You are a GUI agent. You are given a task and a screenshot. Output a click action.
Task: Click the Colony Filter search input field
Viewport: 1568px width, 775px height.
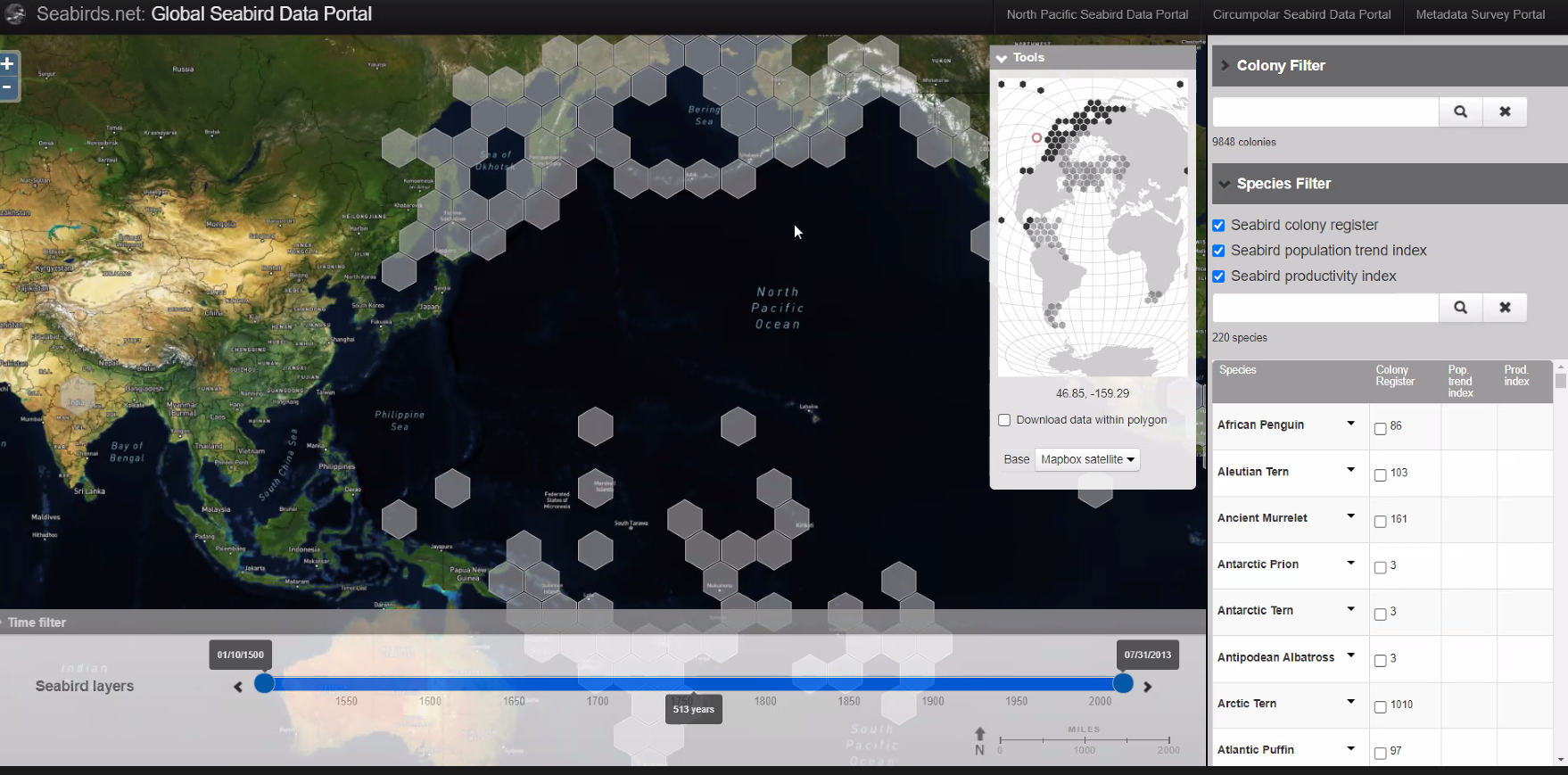1325,111
